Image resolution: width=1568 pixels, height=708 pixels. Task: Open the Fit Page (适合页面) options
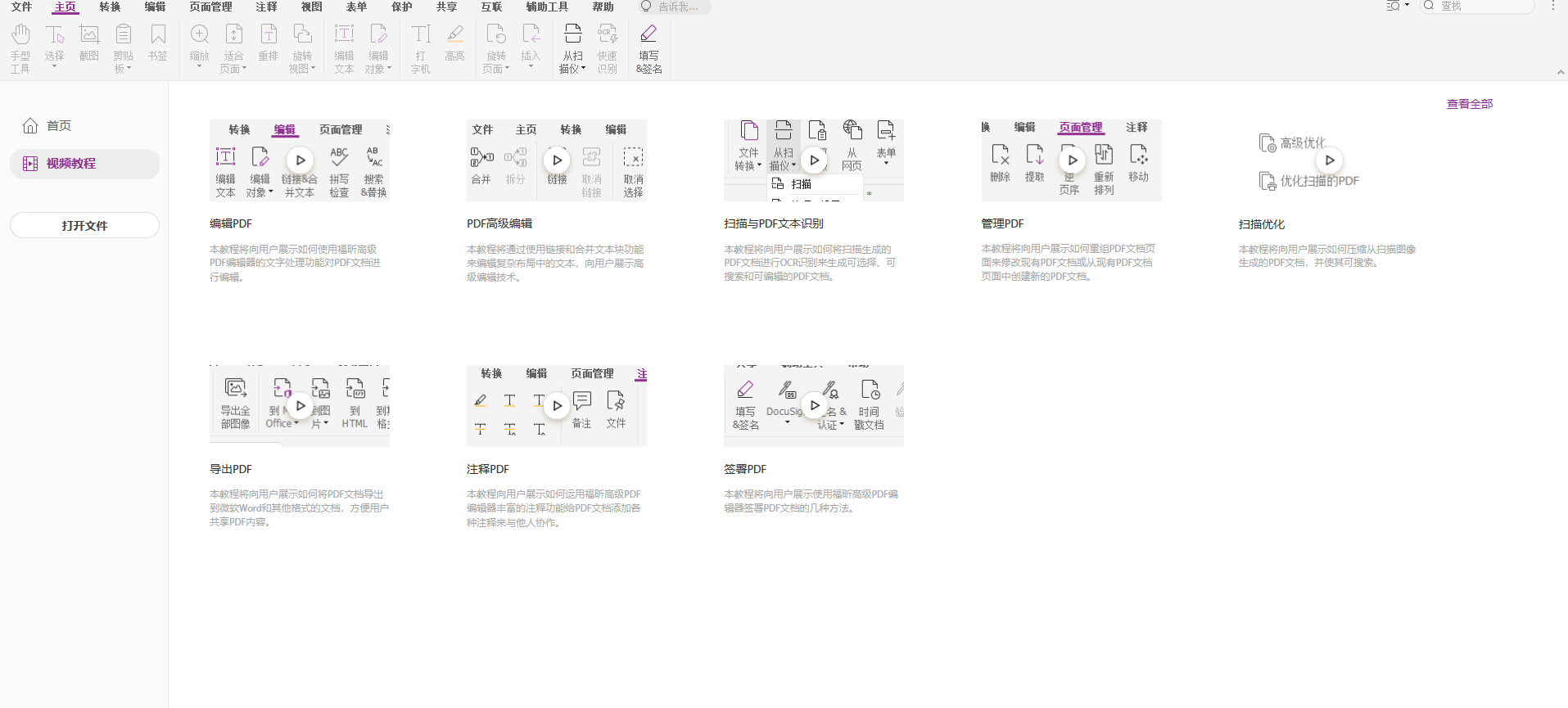point(233,47)
